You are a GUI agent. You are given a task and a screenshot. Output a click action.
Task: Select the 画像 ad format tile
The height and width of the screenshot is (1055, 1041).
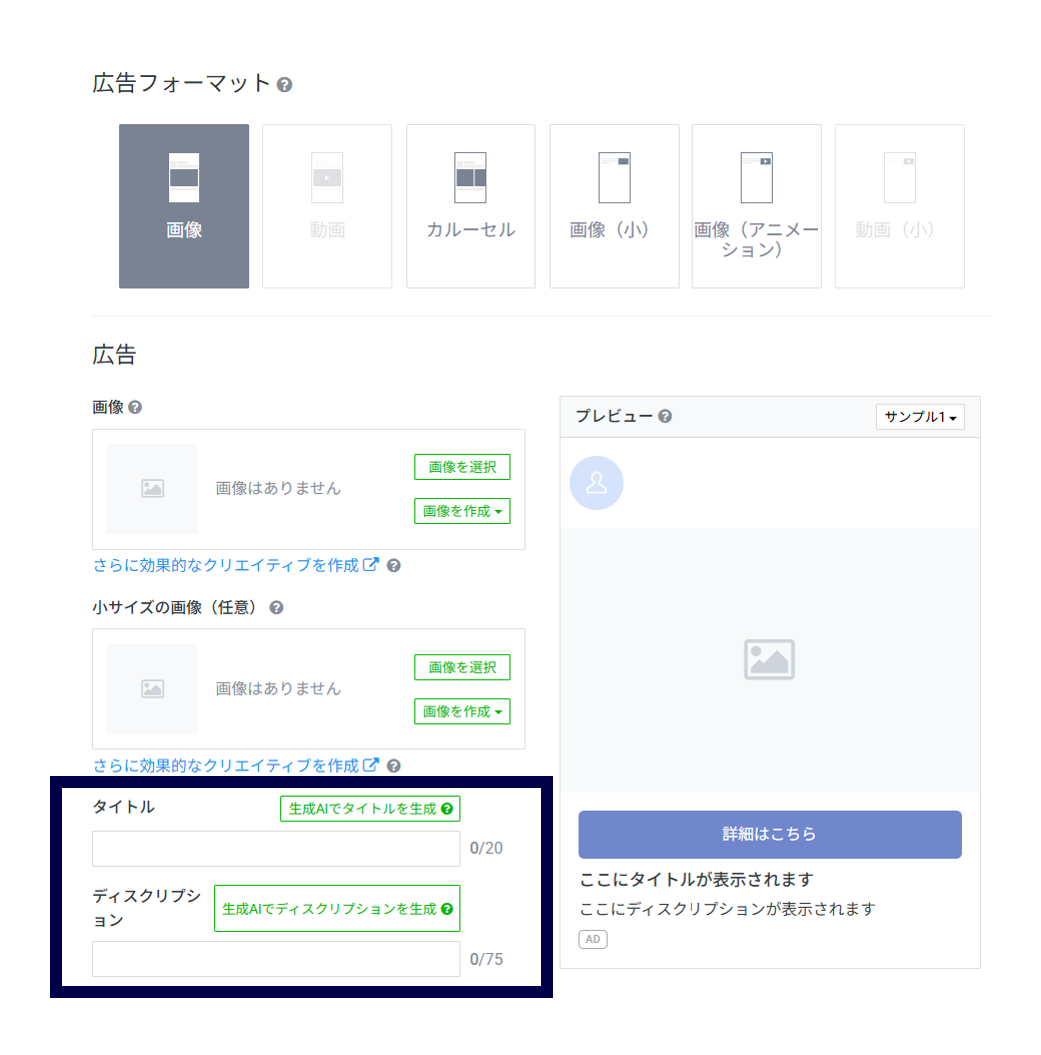point(184,206)
